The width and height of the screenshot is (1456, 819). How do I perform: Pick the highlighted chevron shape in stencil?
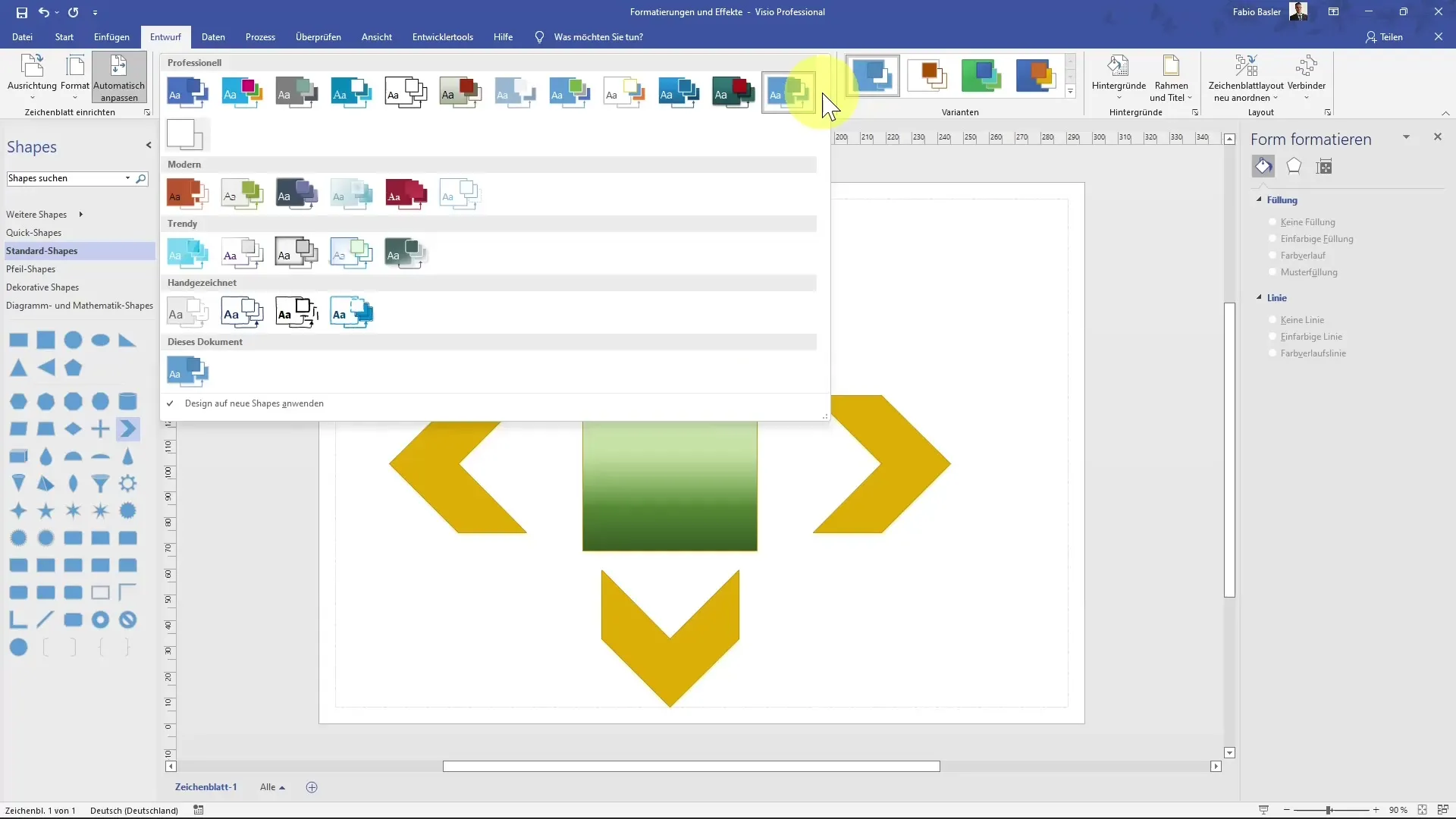pos(127,428)
